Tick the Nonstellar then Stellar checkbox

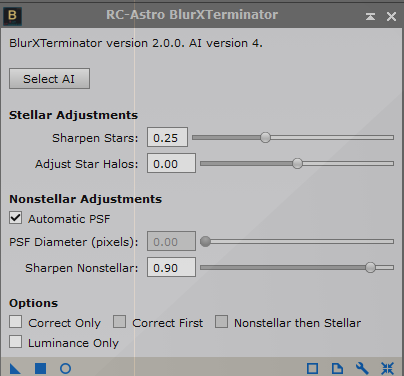(x=221, y=322)
